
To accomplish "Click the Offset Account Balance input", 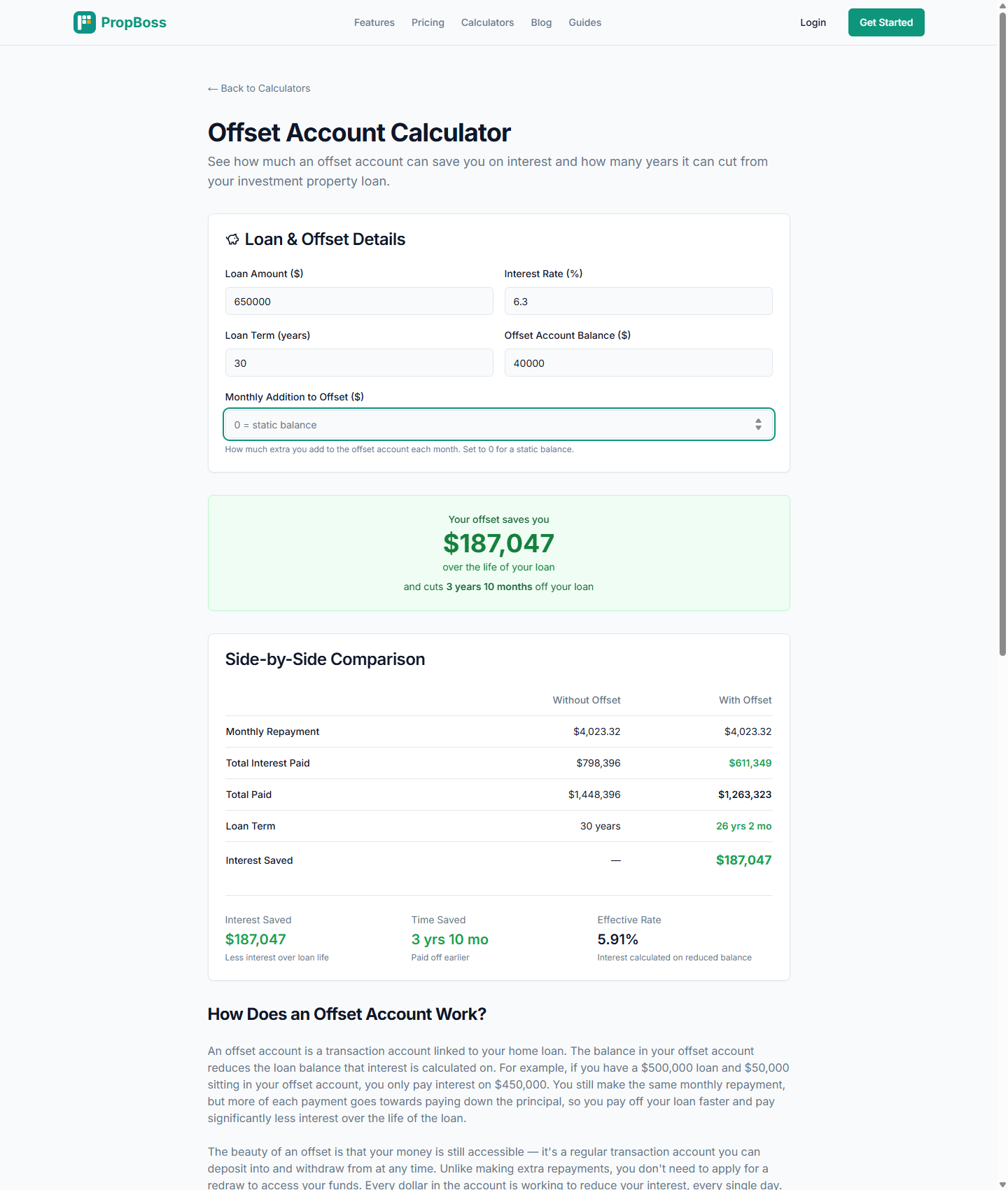I will tap(638, 363).
